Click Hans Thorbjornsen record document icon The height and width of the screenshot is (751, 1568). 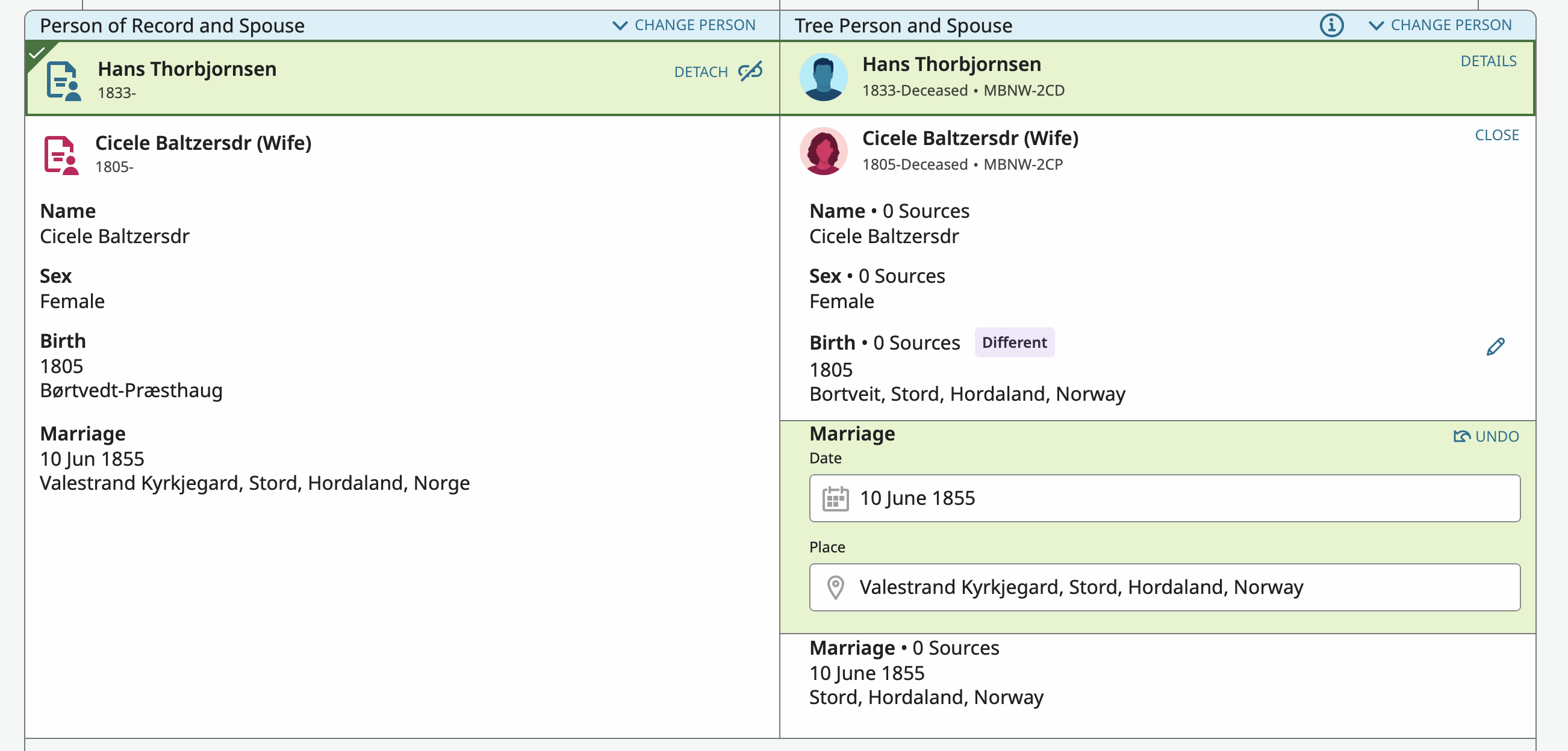coord(63,80)
